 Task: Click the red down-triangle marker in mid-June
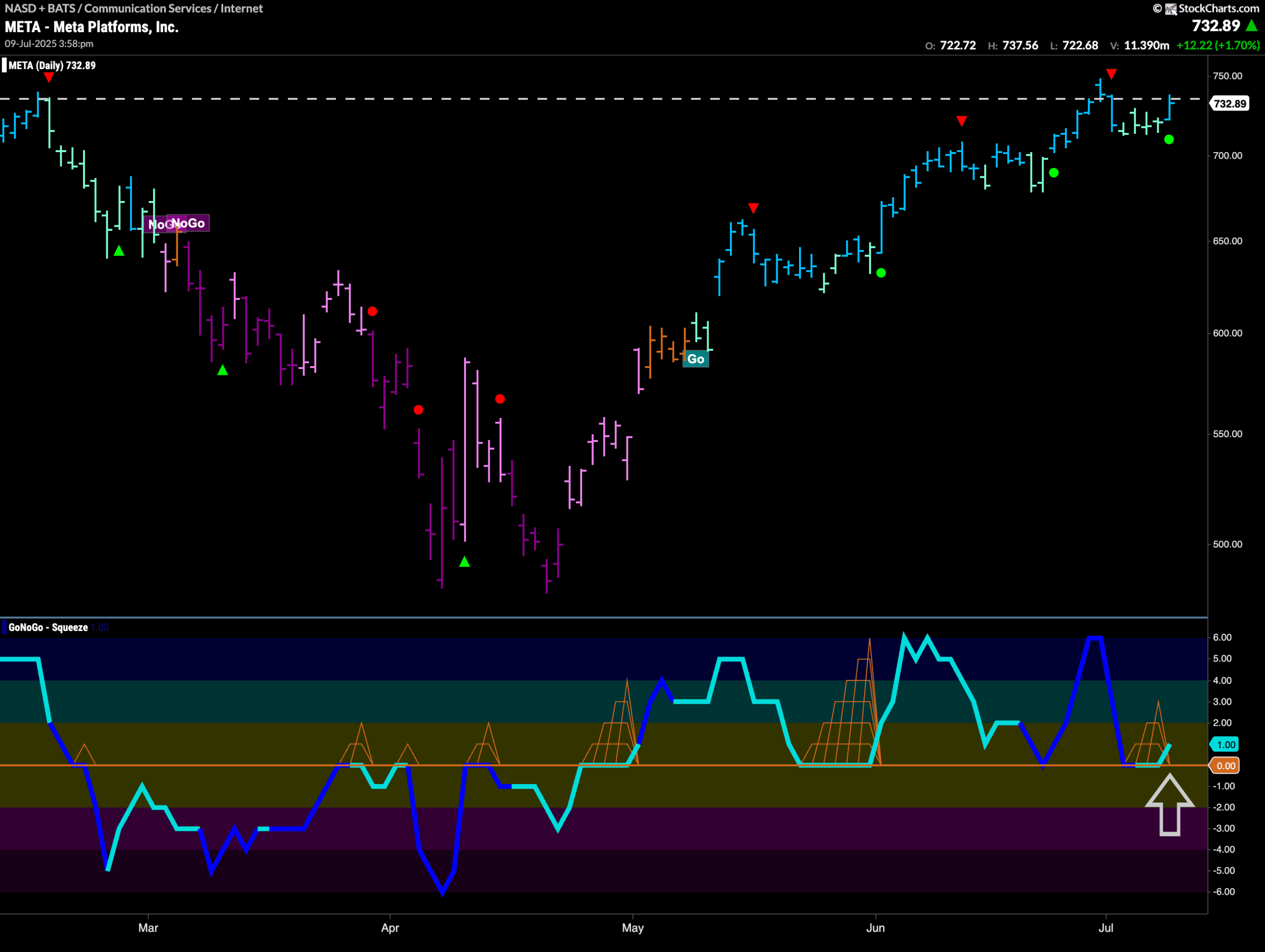(x=961, y=121)
